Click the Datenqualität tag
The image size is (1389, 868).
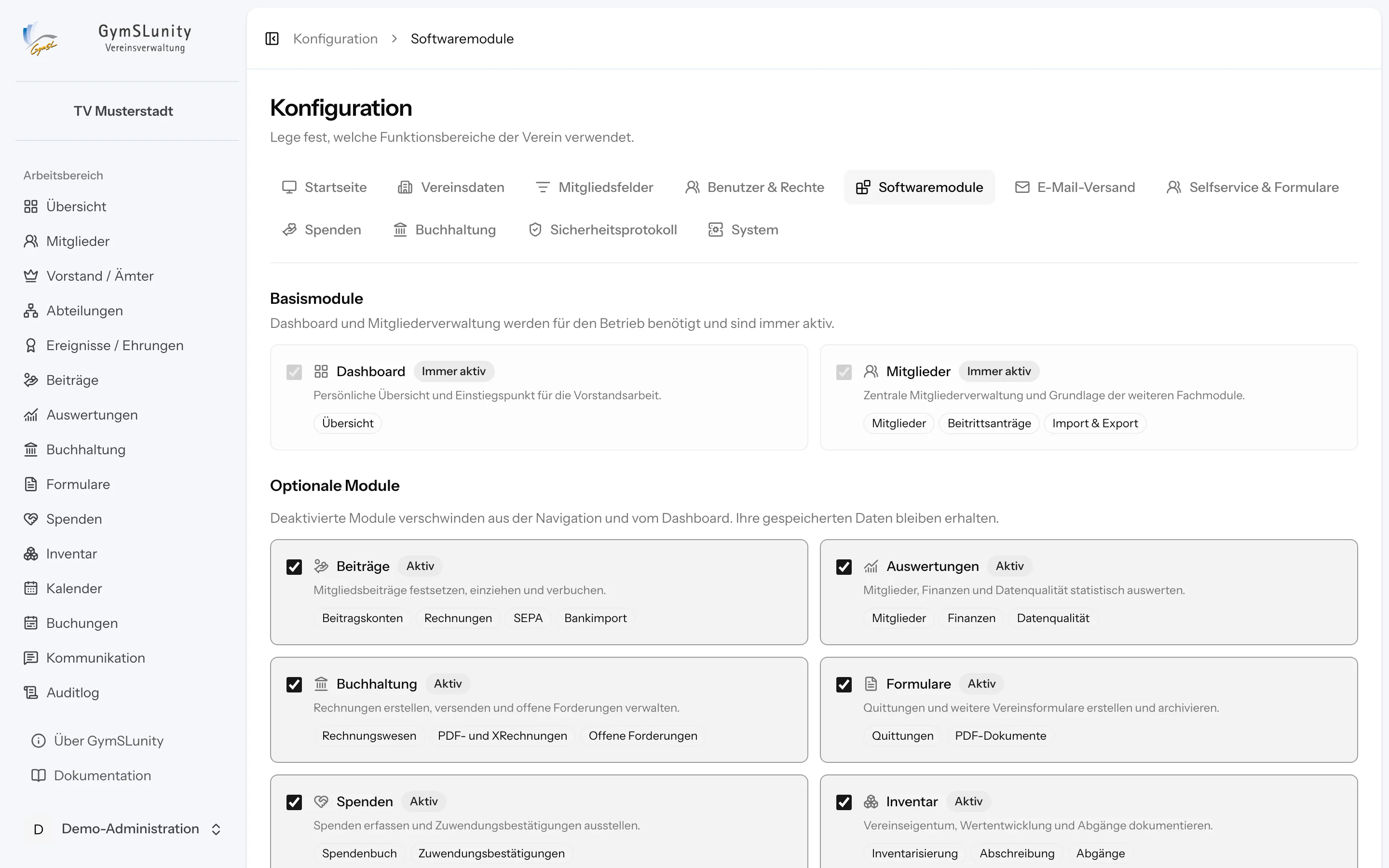coord(1053,618)
